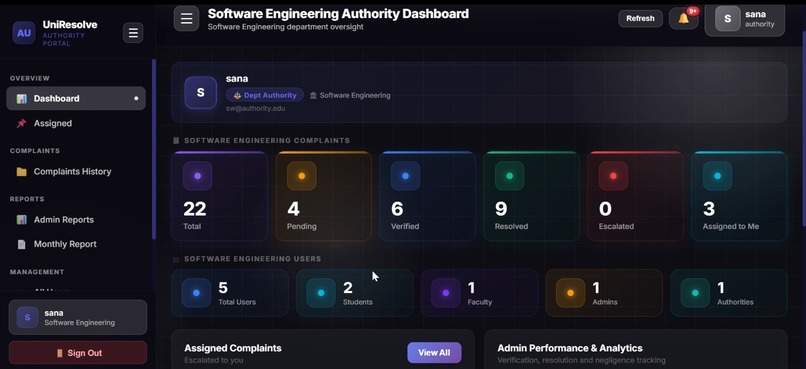Click the orange dot icon on Pending card
Screen dimensions: 806x369
302,176
